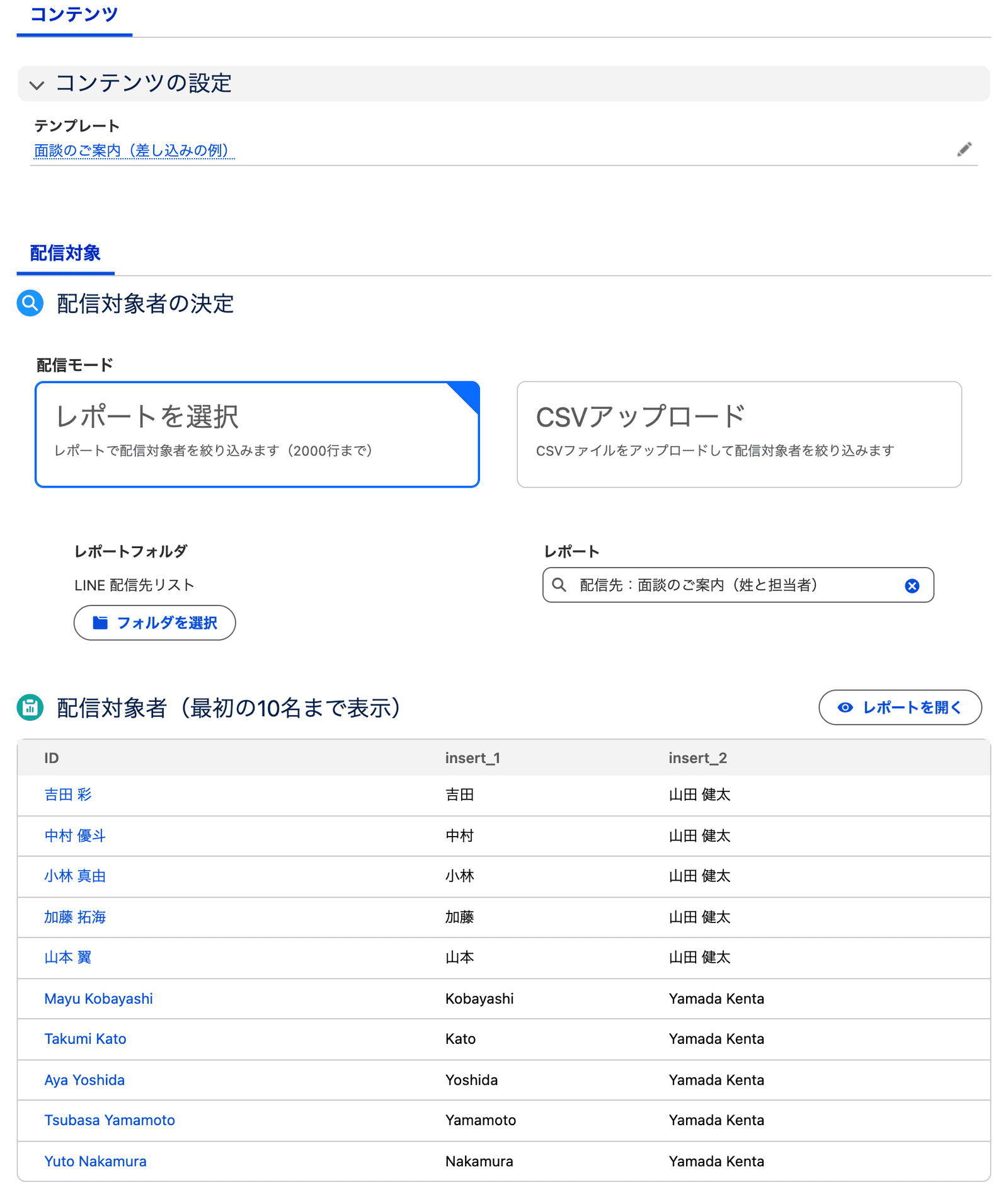Click the レポート search input field
Viewport: 1008px width, 1192px height.
pyautogui.click(x=738, y=585)
